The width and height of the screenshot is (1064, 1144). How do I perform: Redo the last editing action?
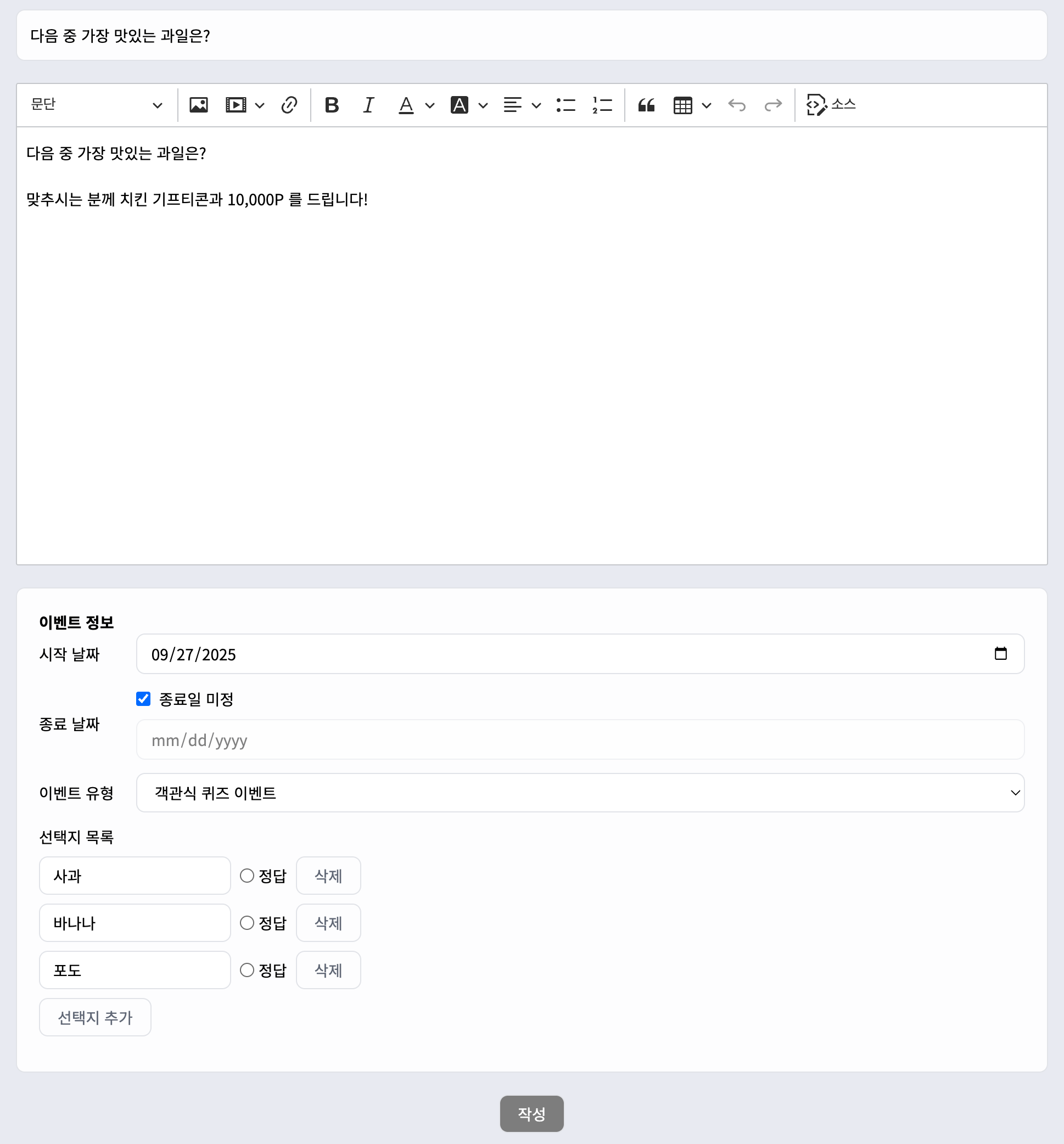(774, 105)
